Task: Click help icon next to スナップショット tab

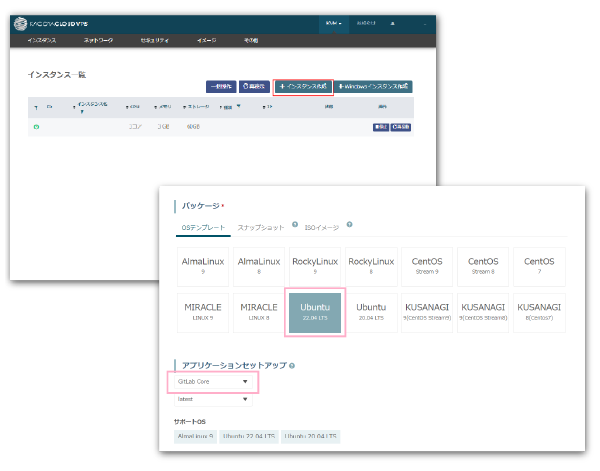Action: pyautogui.click(x=296, y=225)
